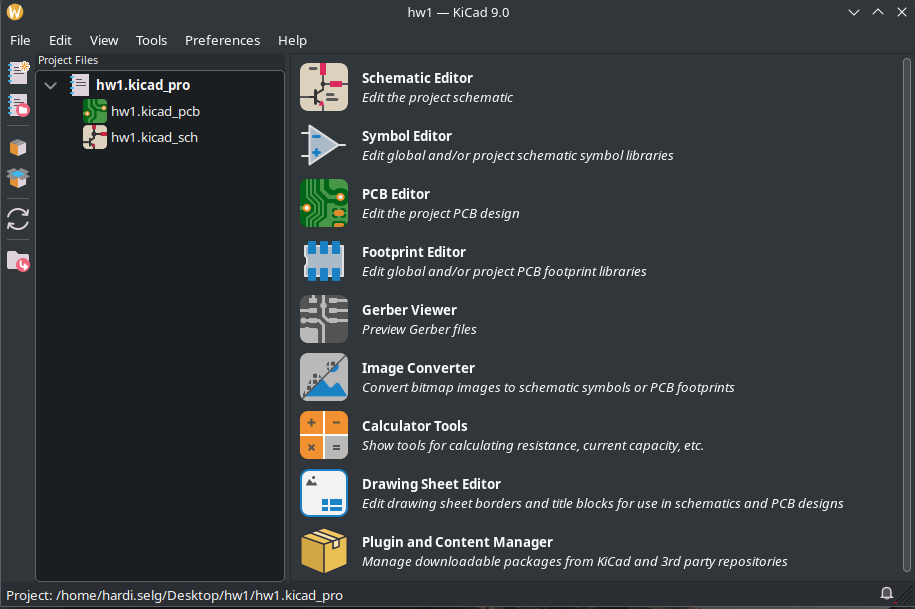Click the new project toolbar icon

coord(18,73)
